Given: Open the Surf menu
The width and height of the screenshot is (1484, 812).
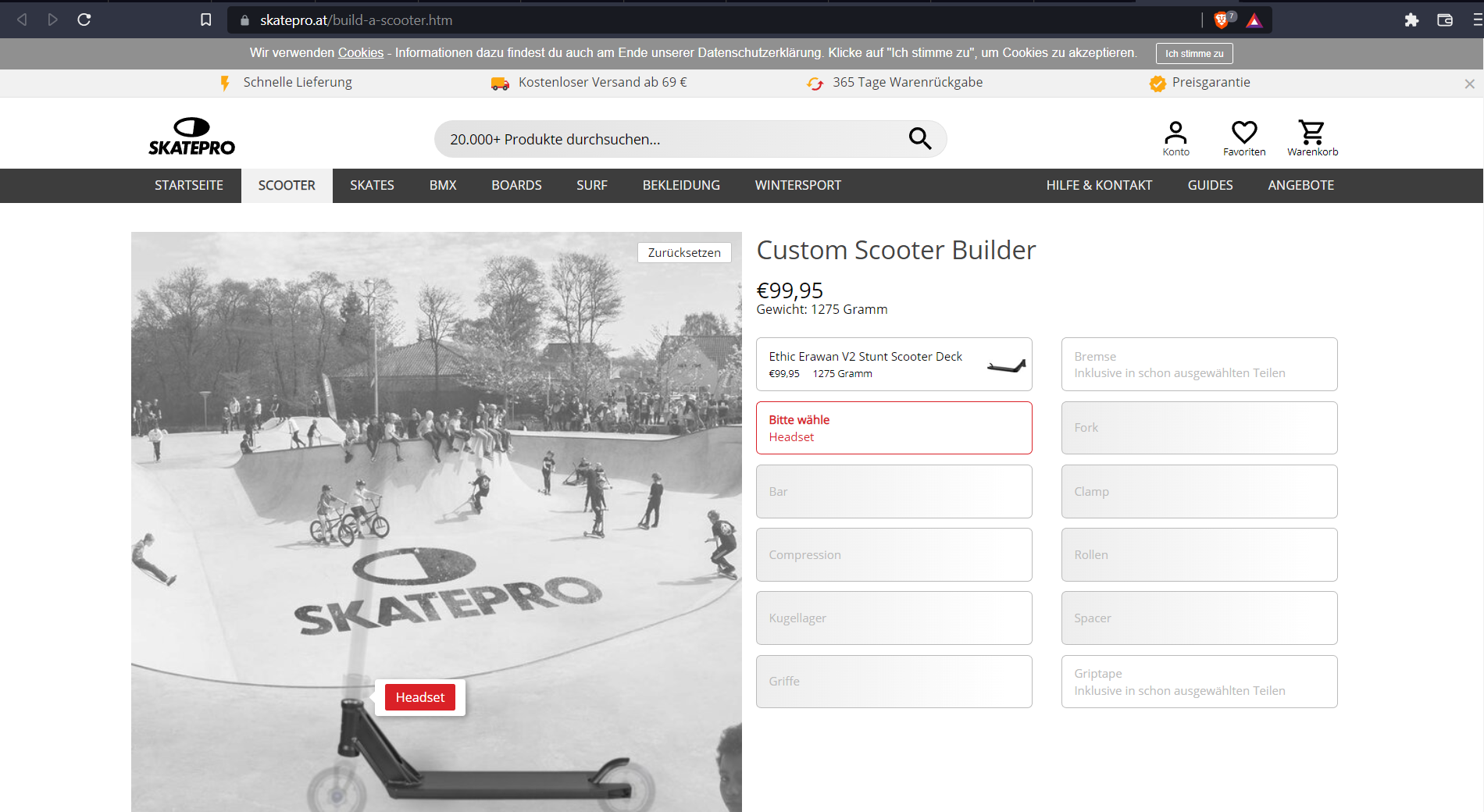Looking at the screenshot, I should tap(592, 185).
